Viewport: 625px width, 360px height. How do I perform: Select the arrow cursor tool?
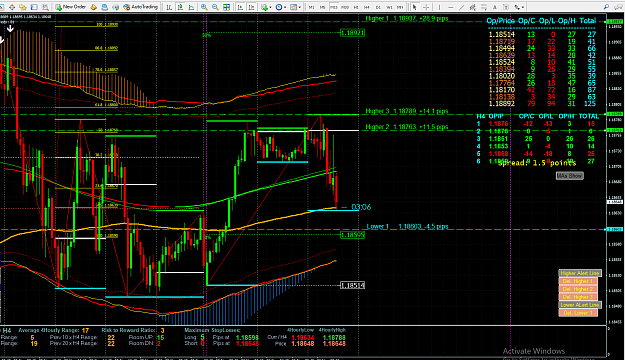point(415,7)
